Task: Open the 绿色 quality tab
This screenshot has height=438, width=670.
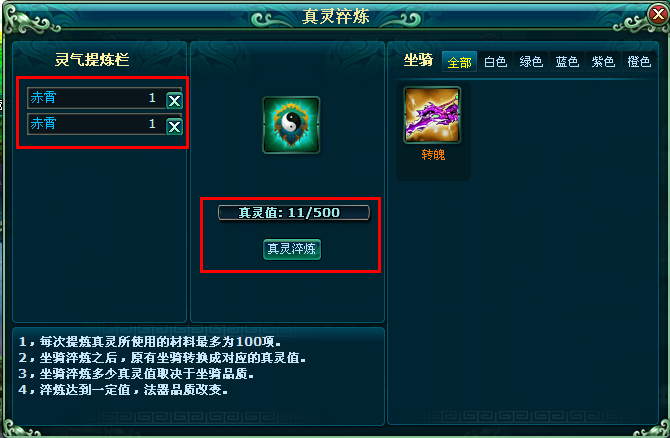Action: tap(531, 62)
